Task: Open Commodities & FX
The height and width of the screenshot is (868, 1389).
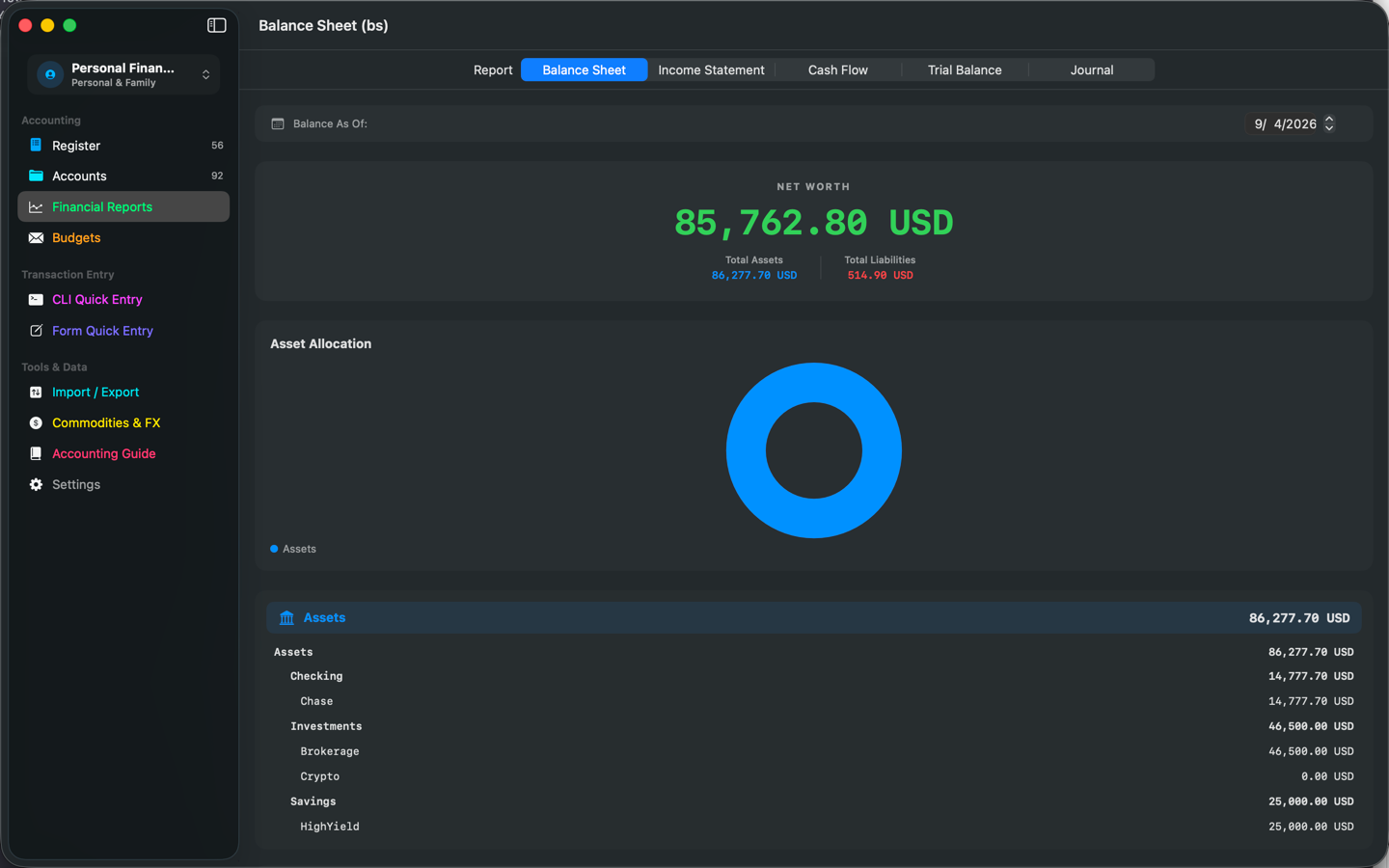Action: pos(123,422)
